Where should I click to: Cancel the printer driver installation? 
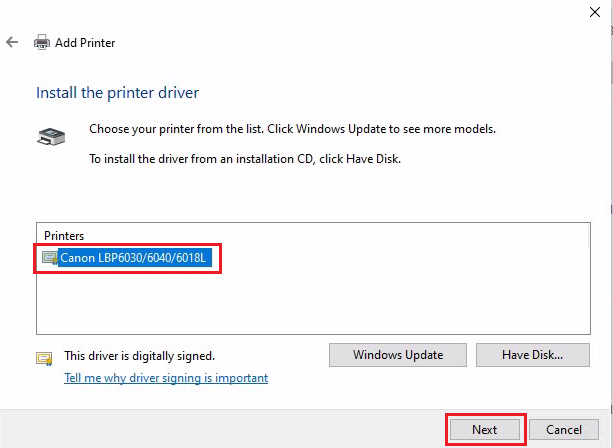[x=564, y=429]
